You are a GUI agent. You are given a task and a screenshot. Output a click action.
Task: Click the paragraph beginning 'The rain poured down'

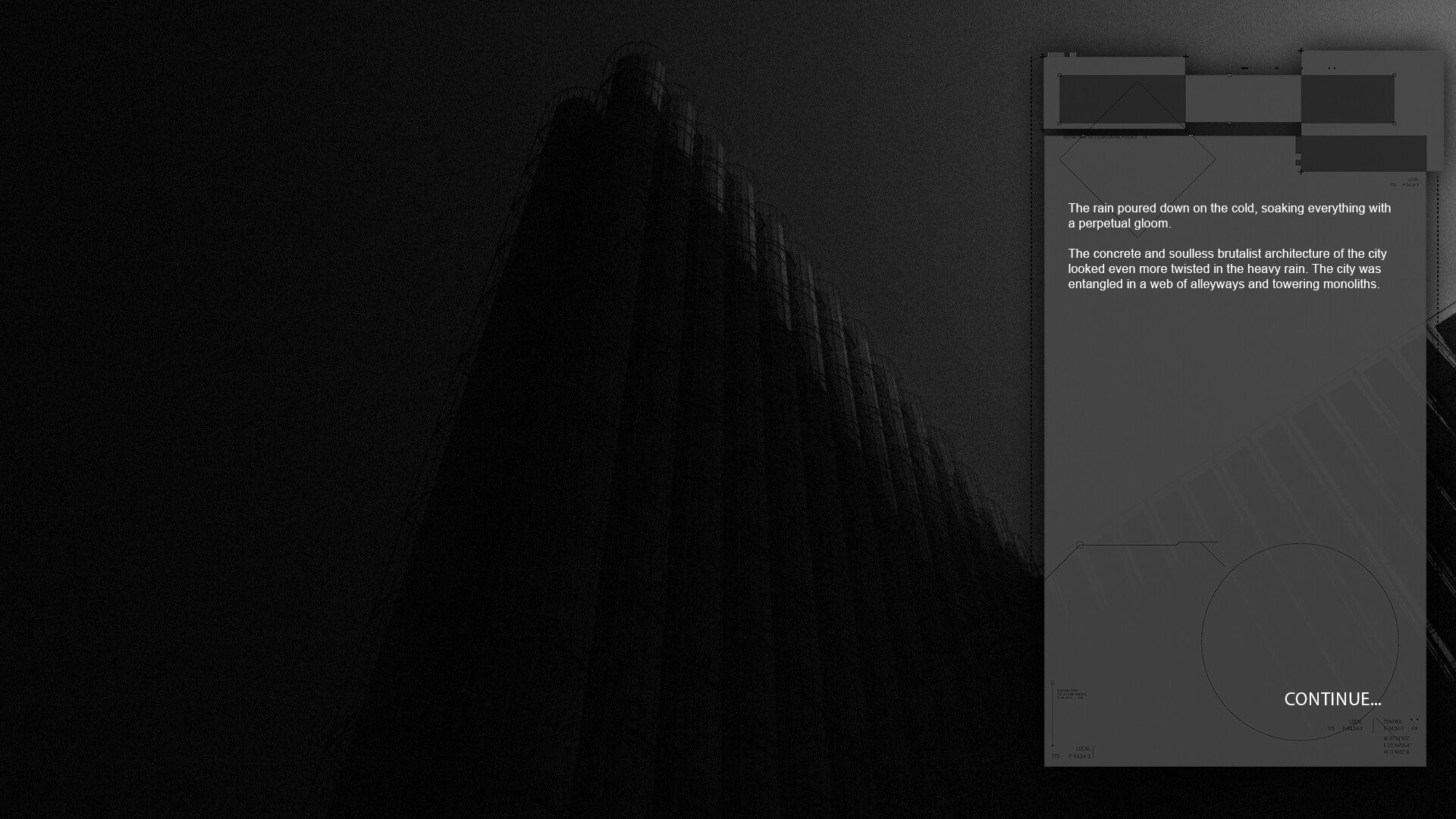[x=1229, y=215]
